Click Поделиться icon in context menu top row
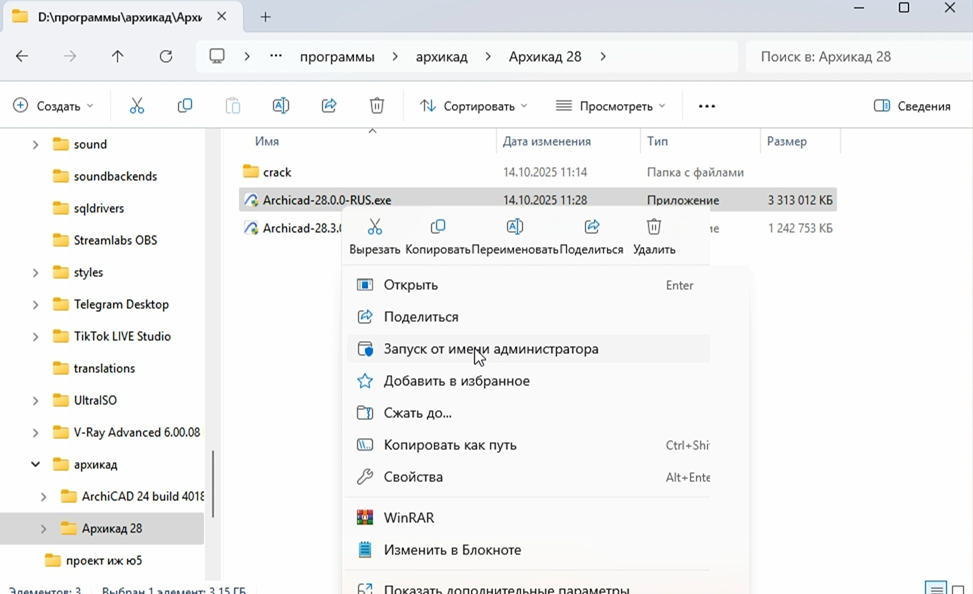Viewport: 973px width, 594px height. (591, 236)
